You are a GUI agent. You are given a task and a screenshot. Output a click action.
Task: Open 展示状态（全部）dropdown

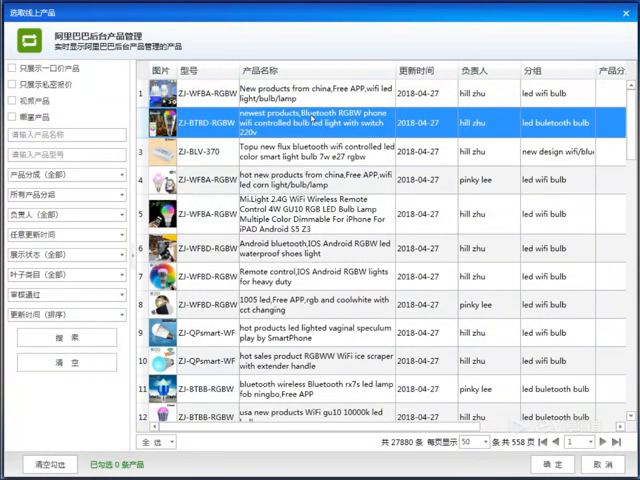67,255
